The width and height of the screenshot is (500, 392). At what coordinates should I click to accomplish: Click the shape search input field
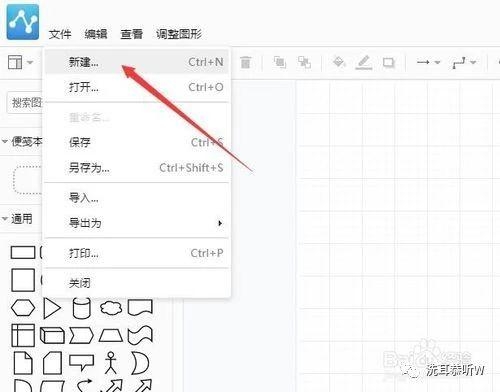(25, 103)
